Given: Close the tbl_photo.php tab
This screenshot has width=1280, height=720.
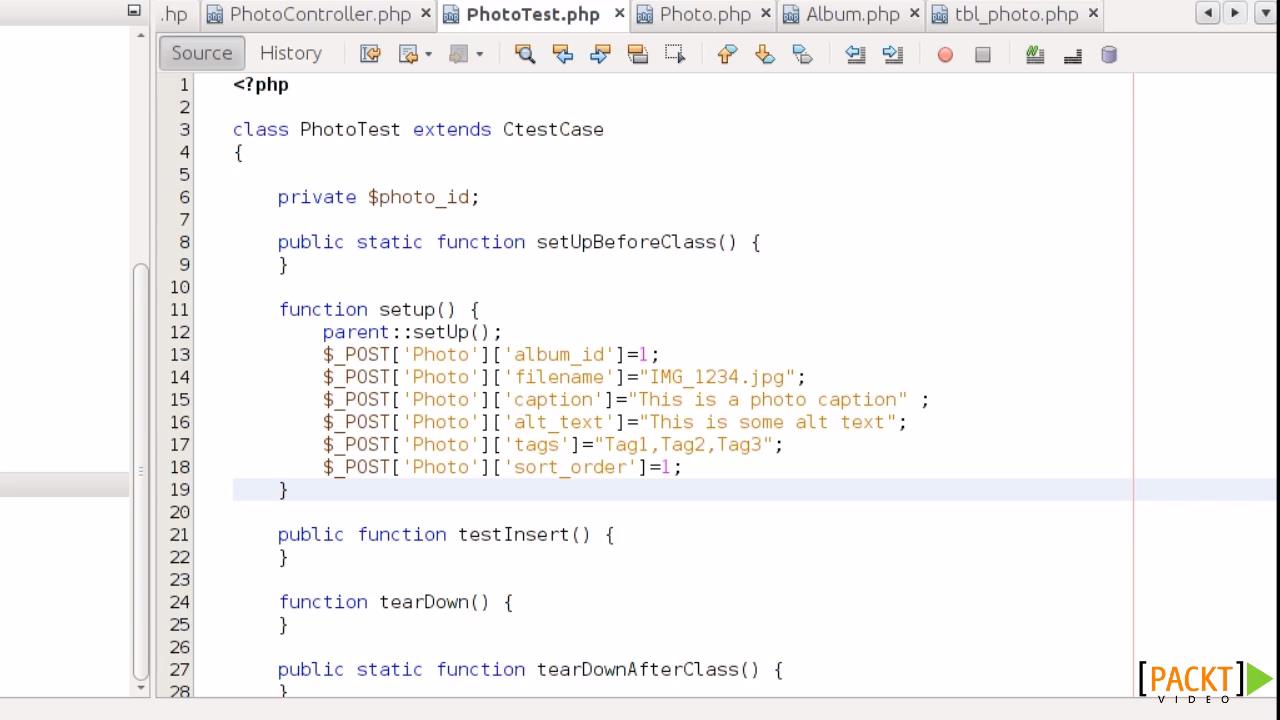Looking at the screenshot, I should coord(1093,14).
